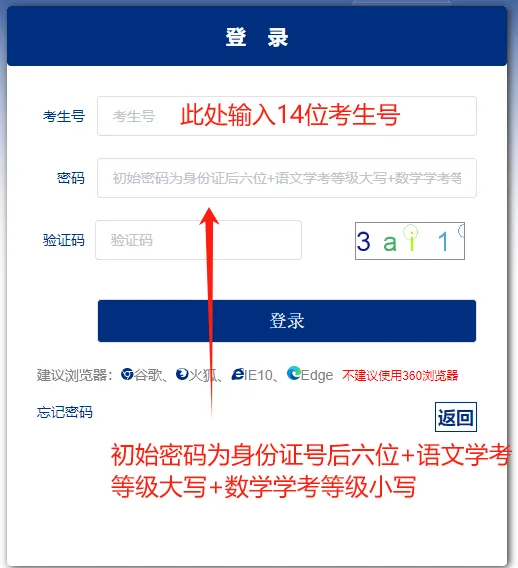Click the IE10 browser icon
The height and width of the screenshot is (568, 518).
[238, 374]
